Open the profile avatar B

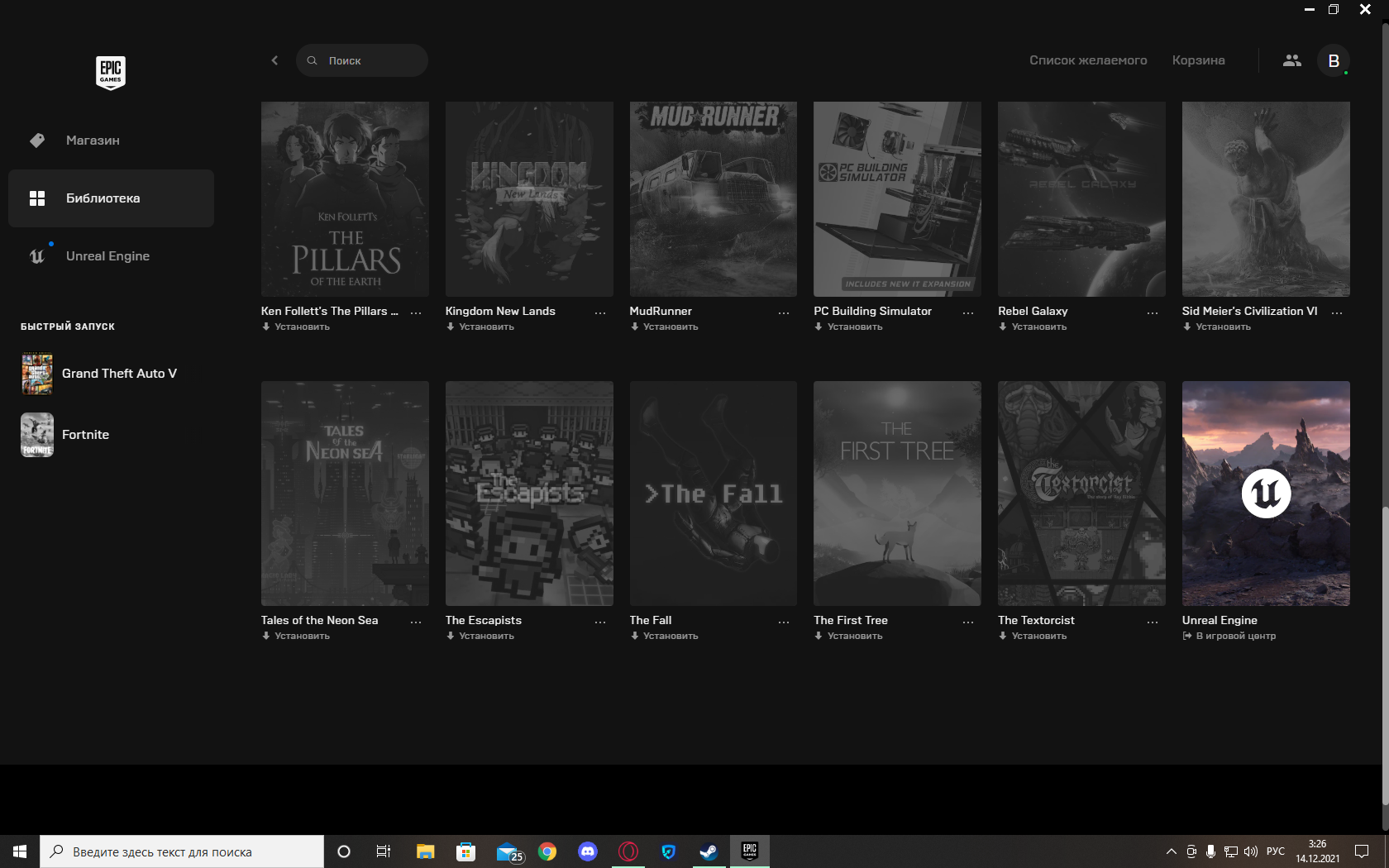pos(1334,60)
